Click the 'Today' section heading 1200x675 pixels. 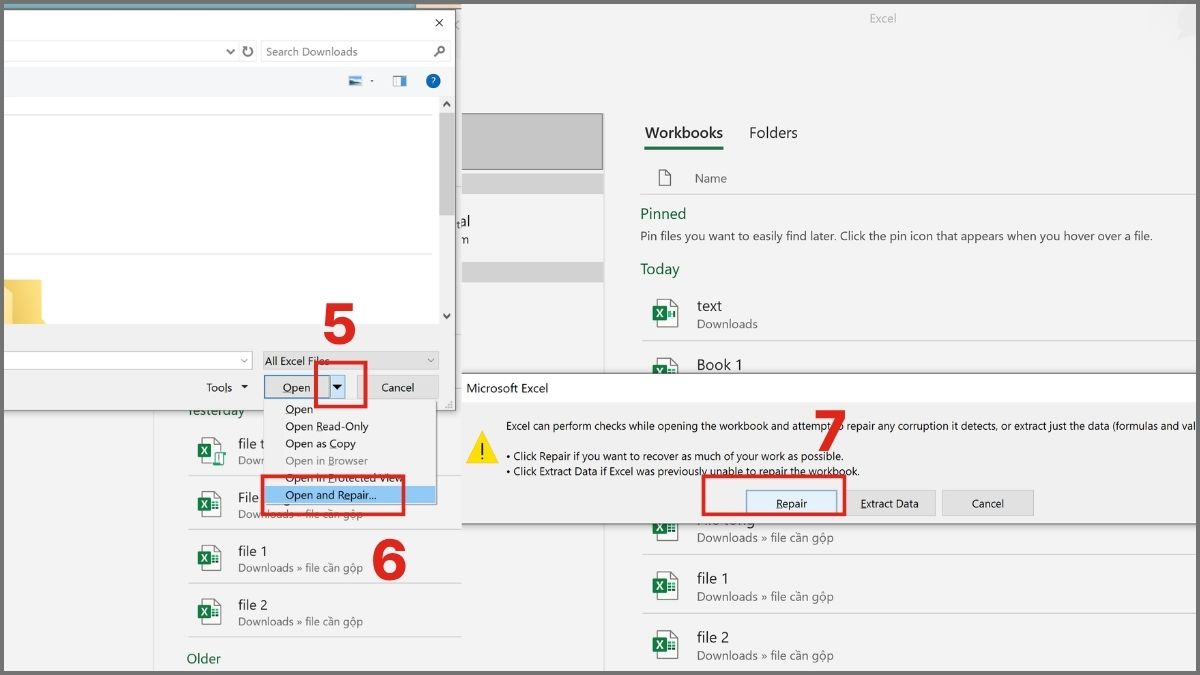[x=660, y=269]
